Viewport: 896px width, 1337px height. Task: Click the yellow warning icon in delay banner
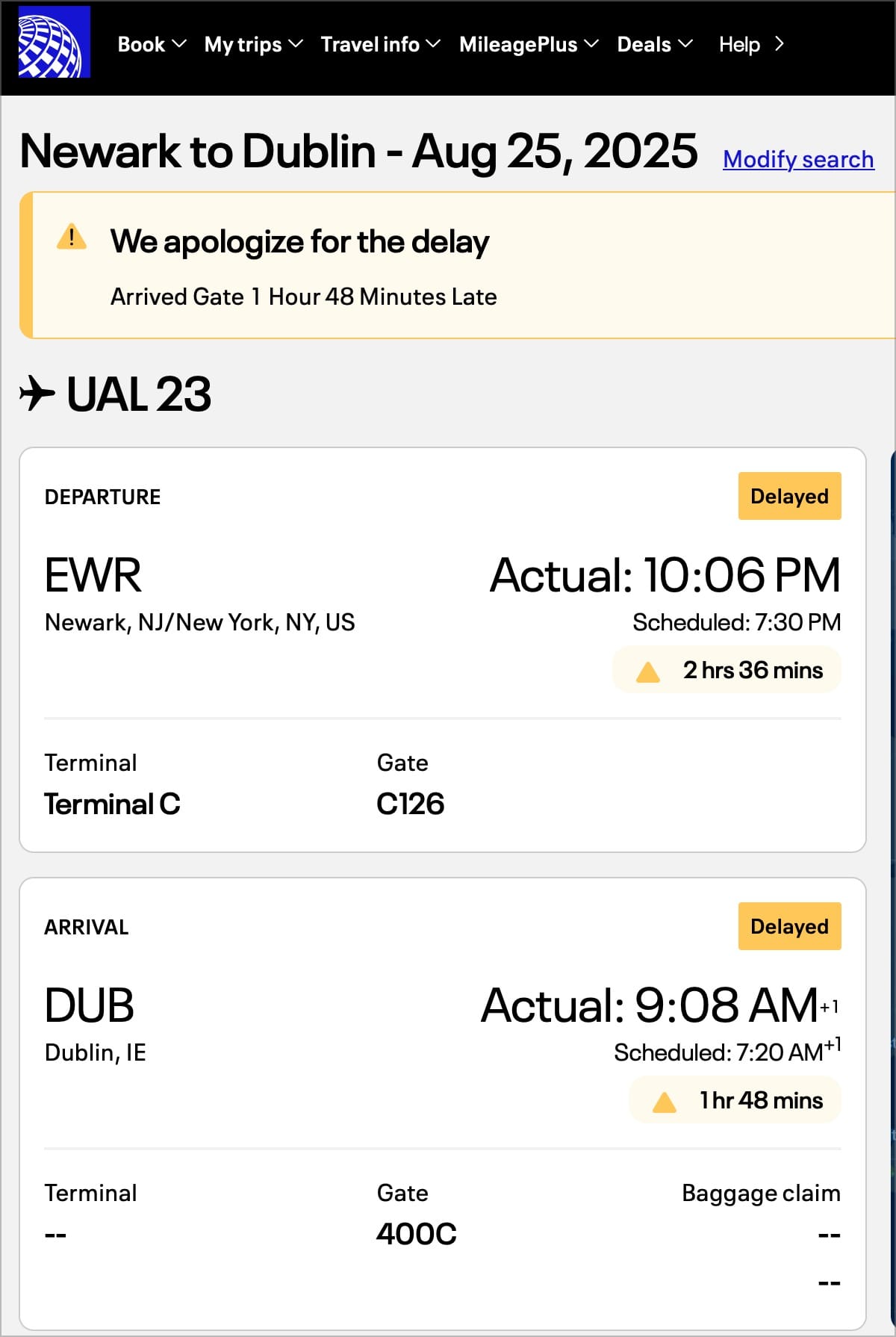[x=72, y=237]
